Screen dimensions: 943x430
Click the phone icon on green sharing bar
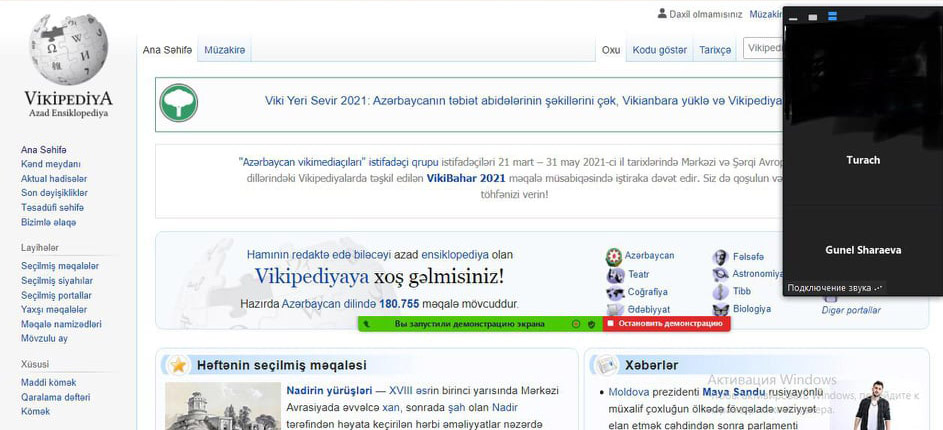pyautogui.click(x=366, y=324)
